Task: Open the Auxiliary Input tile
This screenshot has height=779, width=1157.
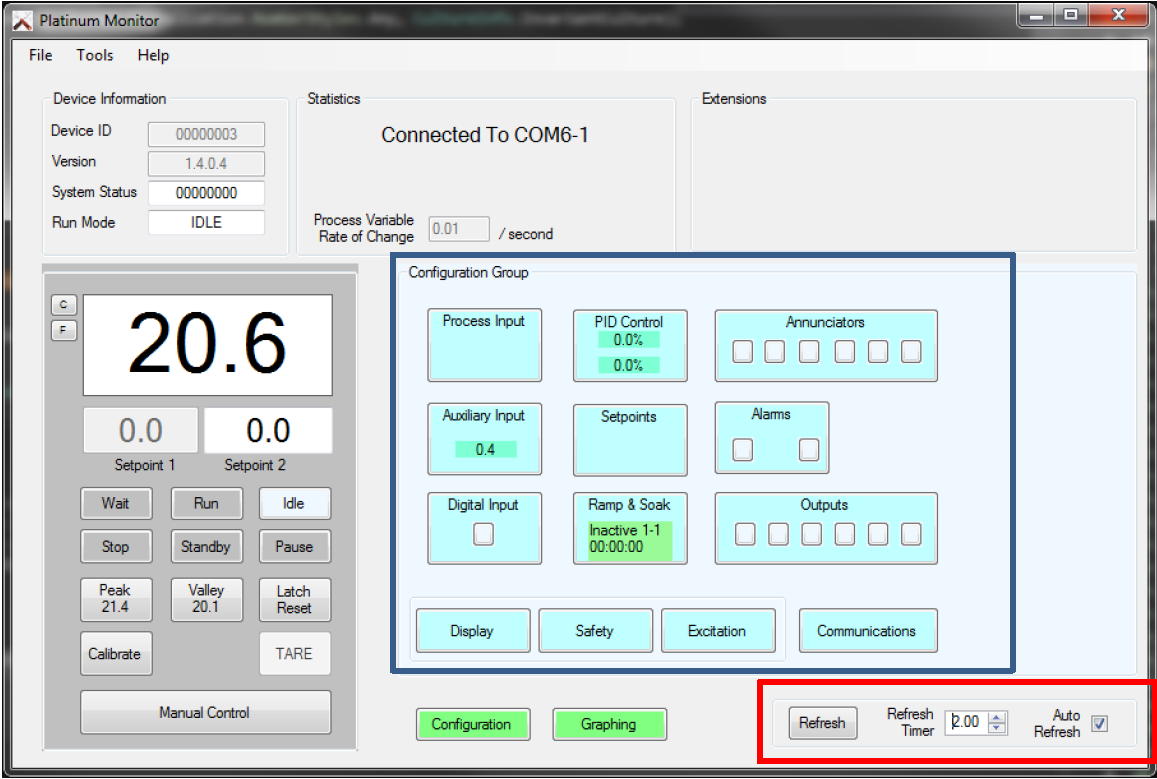Action: click(x=484, y=416)
